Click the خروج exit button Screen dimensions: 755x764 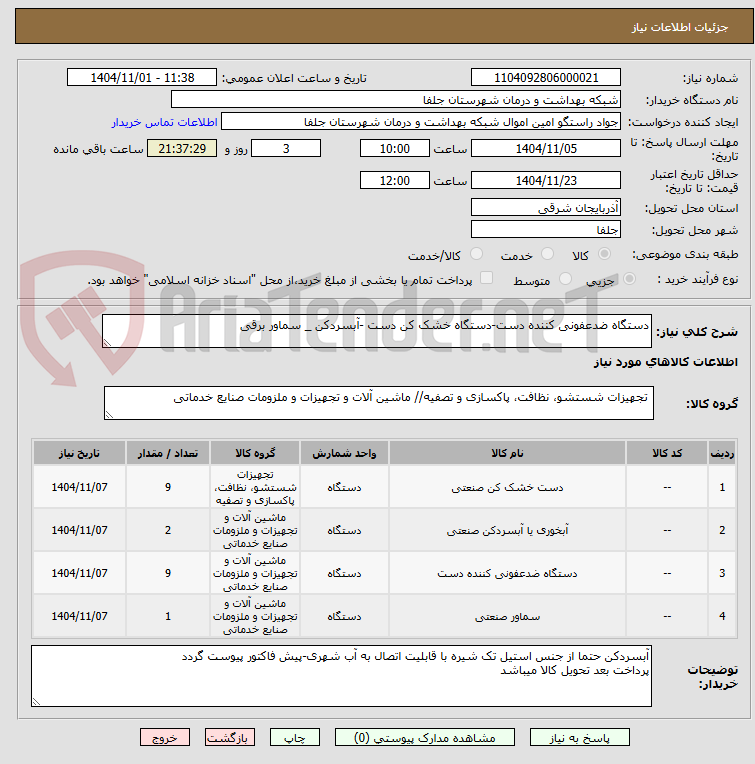click(x=165, y=738)
